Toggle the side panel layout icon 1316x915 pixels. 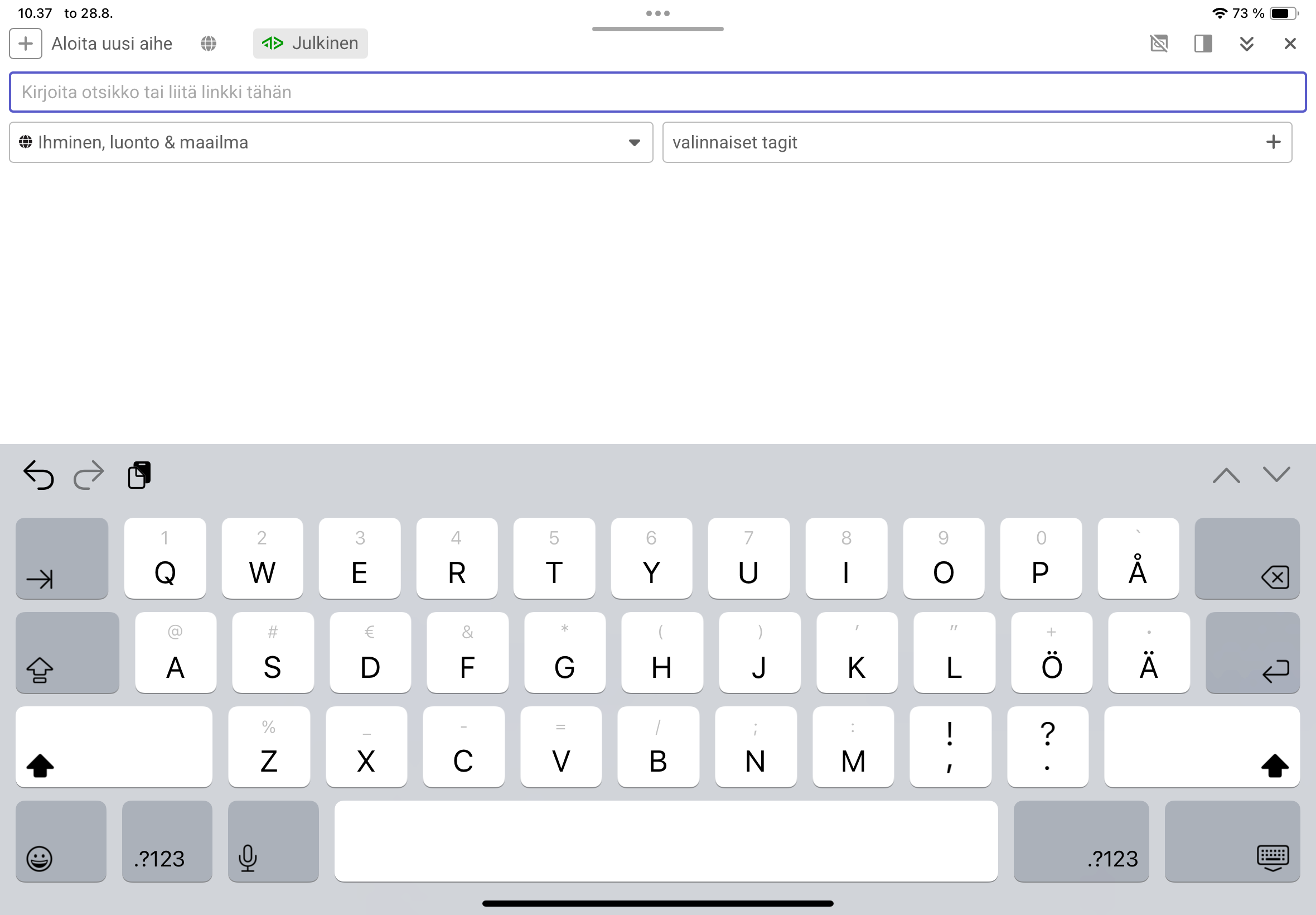[1203, 44]
